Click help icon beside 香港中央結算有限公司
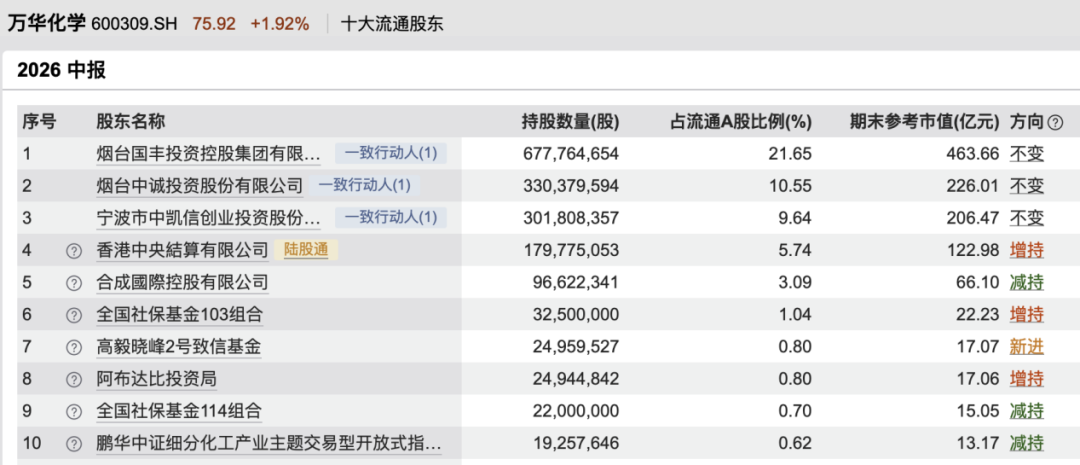Viewport: 1080px width, 465px height. [74, 251]
